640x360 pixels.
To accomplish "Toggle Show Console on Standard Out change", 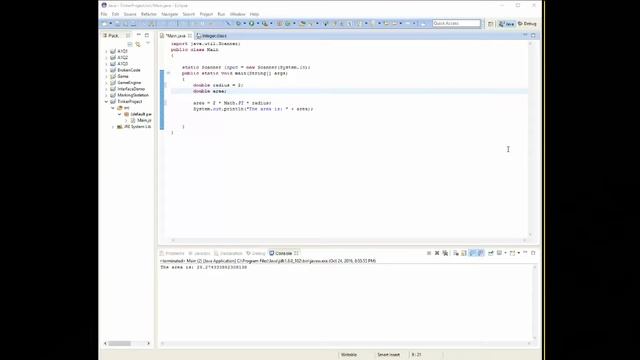I will 473,253.
